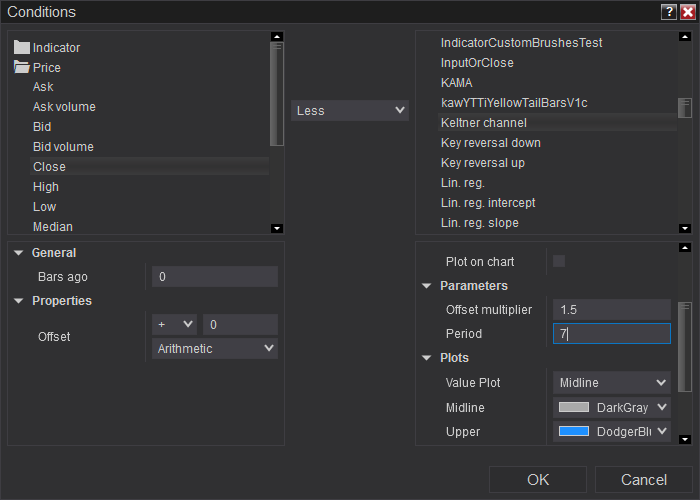Open Upper DodgerBlue color picker
The width and height of the screenshot is (700, 500).
click(x=612, y=431)
